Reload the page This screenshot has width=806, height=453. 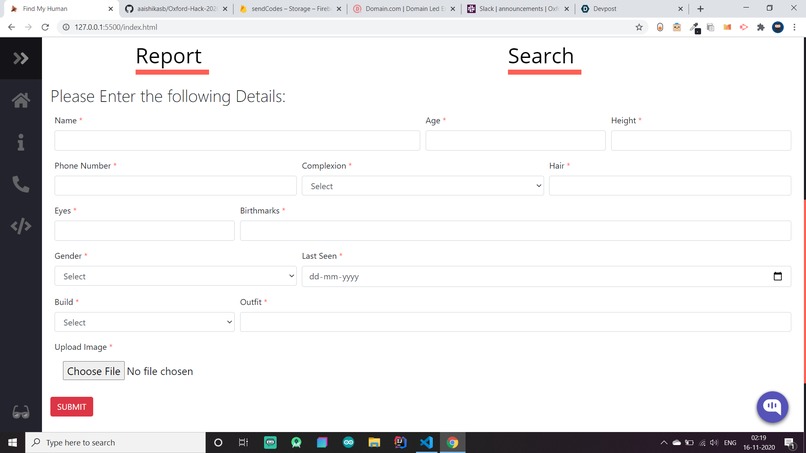(x=45, y=27)
